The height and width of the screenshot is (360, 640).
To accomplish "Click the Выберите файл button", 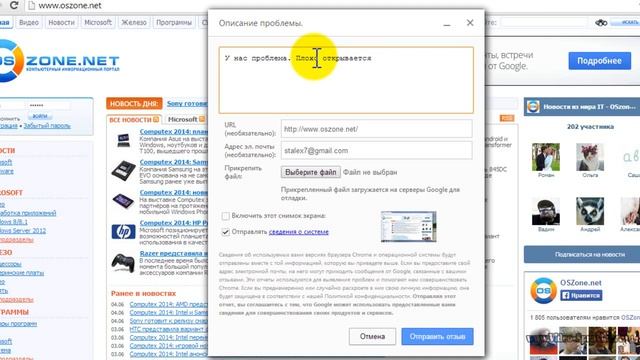I will click(x=310, y=172).
